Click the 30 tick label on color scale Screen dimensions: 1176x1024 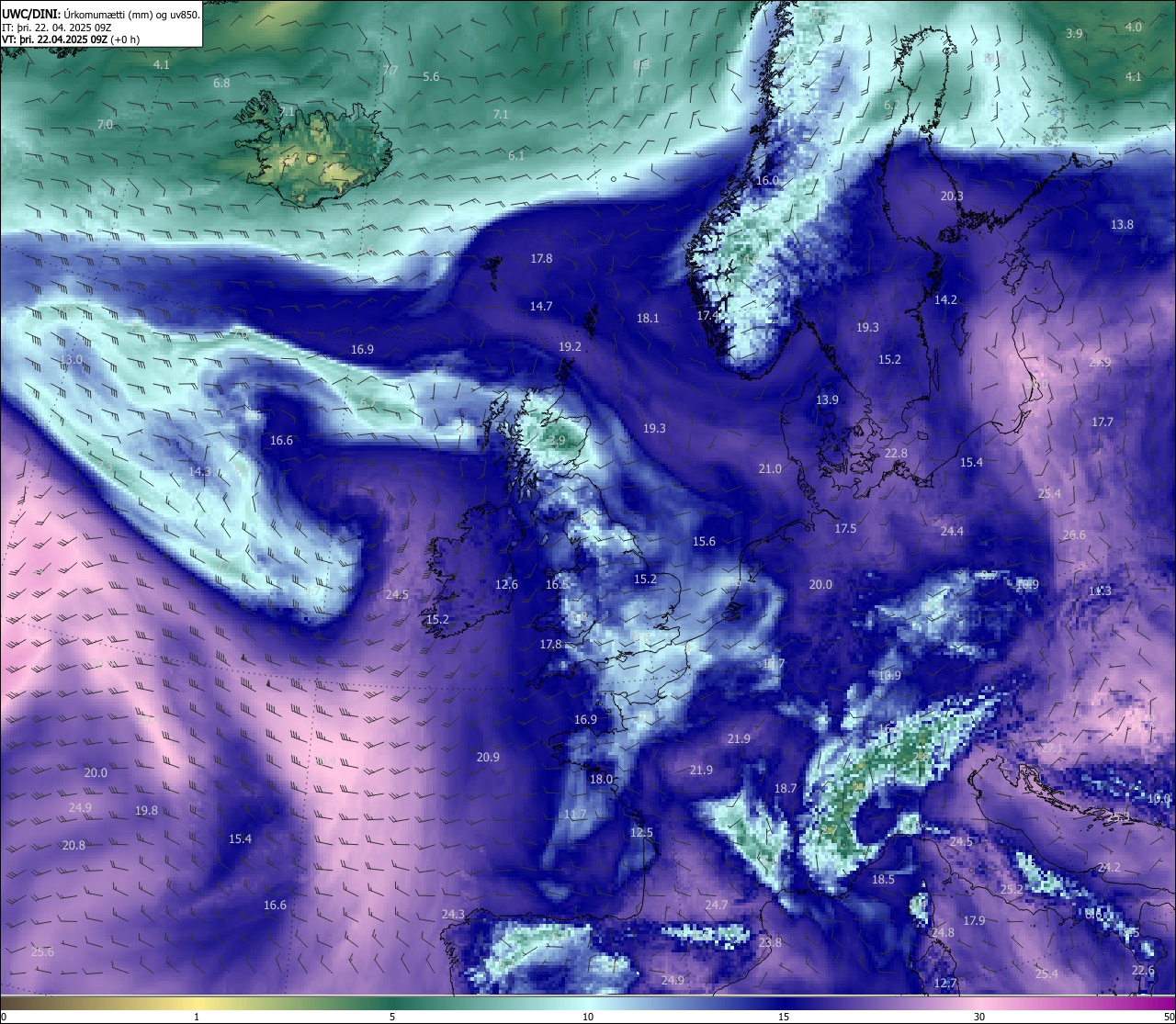coord(979,1017)
